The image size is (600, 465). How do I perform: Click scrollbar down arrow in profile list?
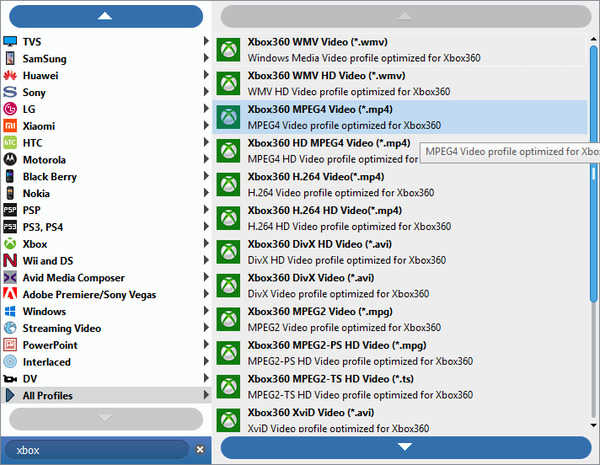coord(593,425)
